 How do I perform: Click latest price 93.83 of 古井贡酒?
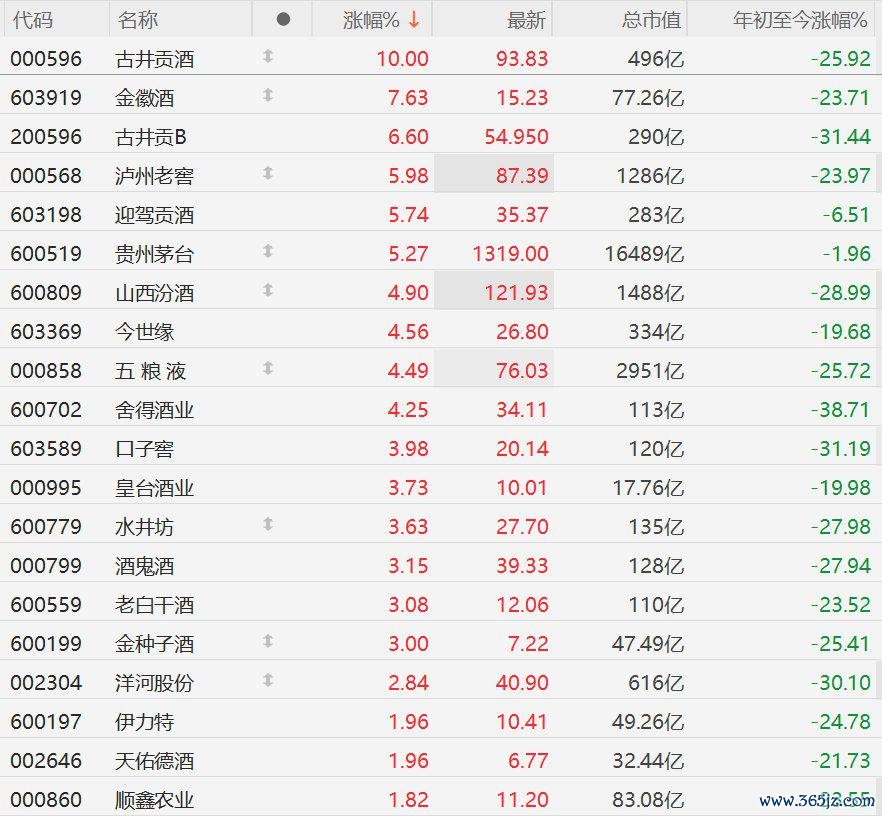[x=522, y=59]
